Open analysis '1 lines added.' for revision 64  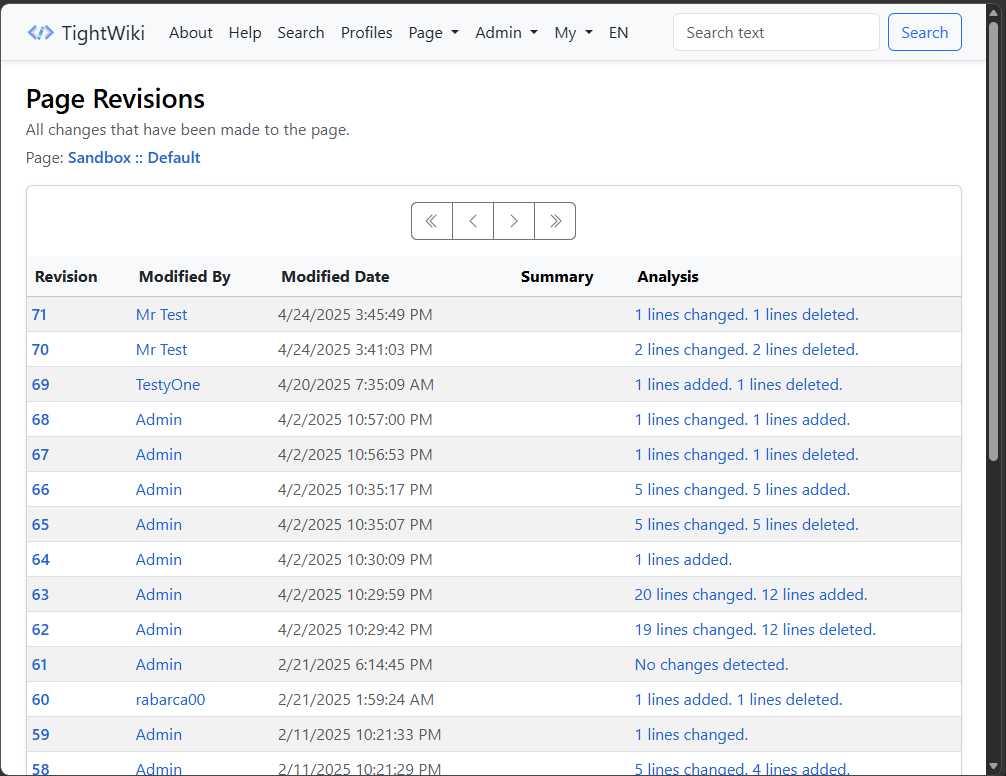(x=683, y=560)
